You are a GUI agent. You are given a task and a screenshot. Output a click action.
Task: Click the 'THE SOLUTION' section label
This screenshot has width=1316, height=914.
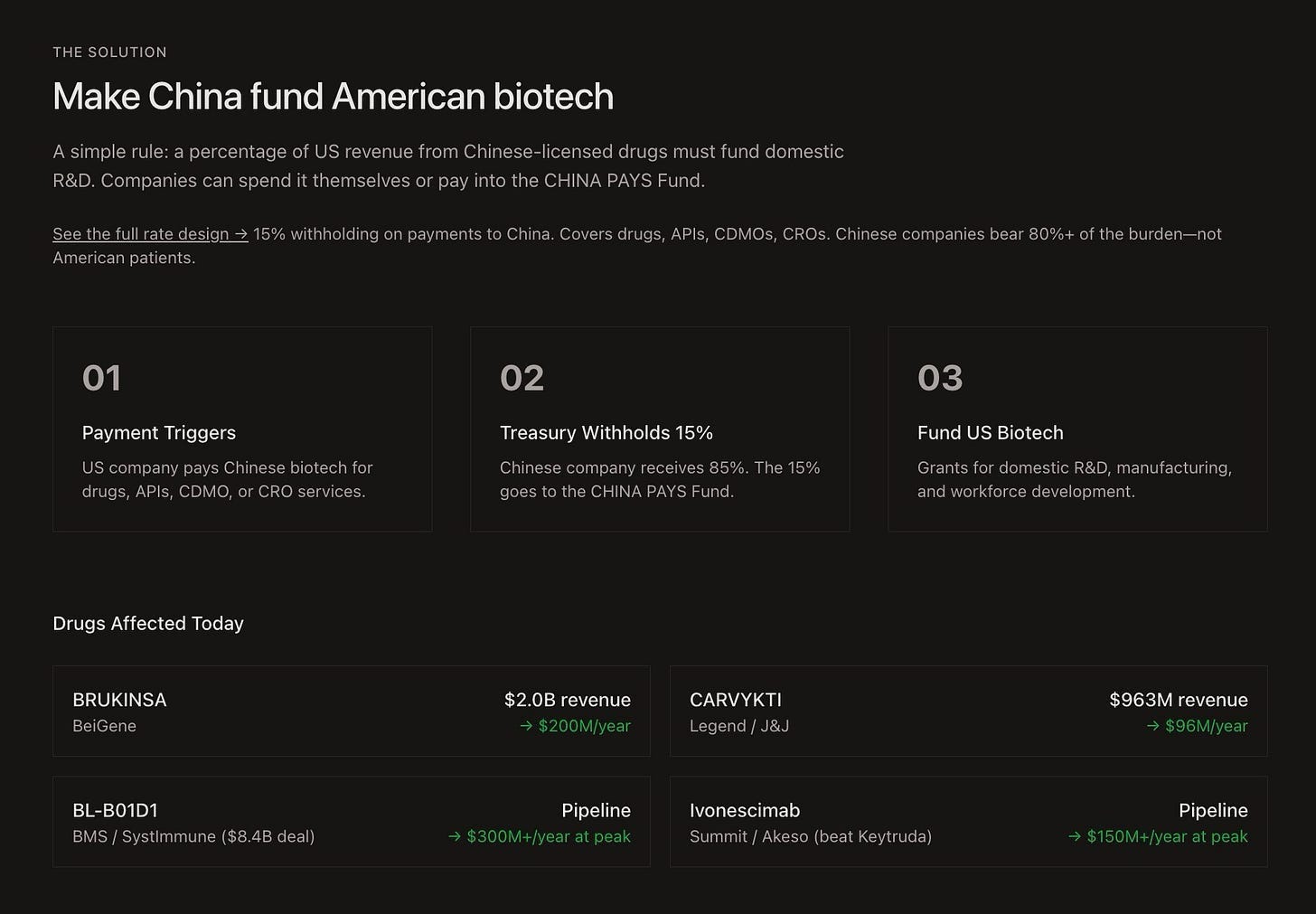[109, 52]
